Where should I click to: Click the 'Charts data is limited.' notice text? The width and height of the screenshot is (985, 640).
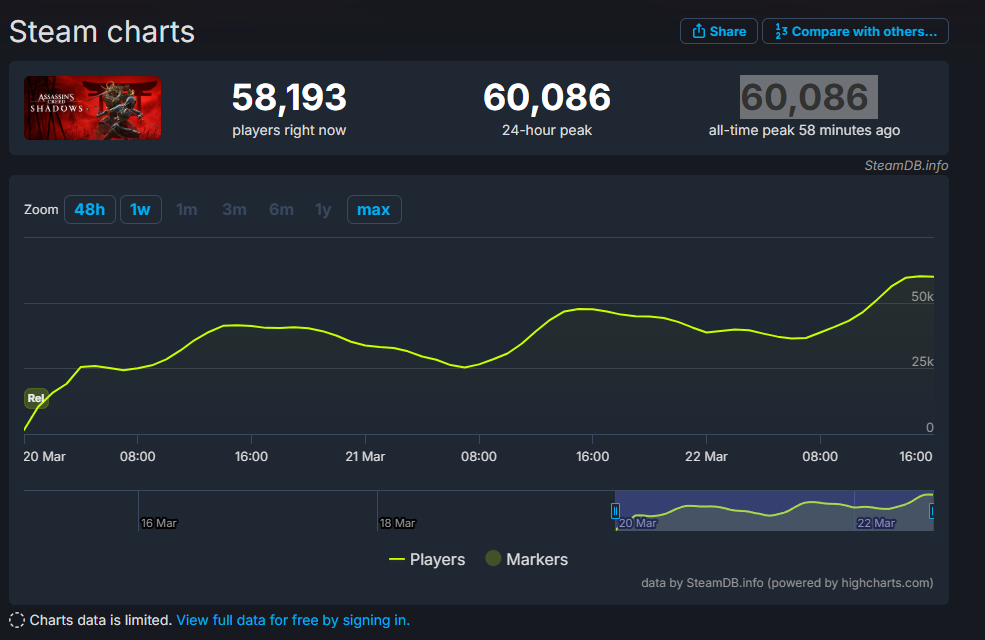[101, 620]
